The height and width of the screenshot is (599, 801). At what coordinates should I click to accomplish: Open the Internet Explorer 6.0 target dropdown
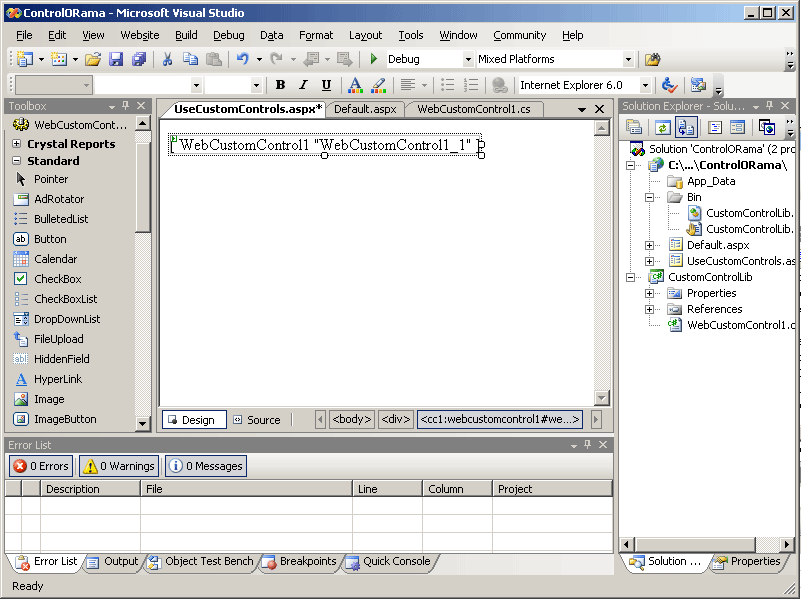tap(645, 86)
